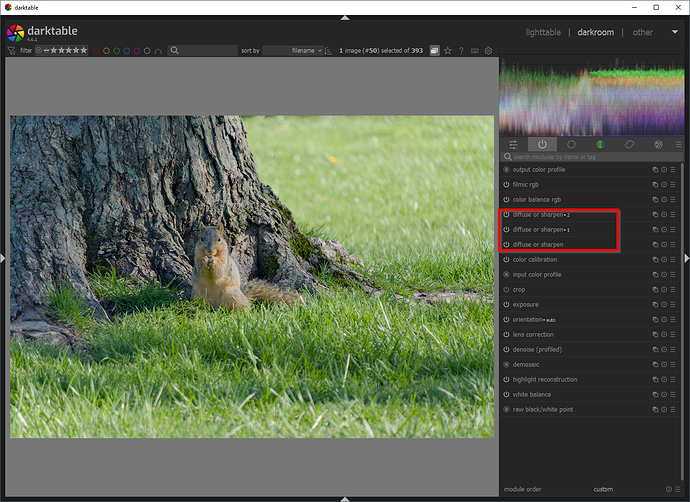
Task: Show the correct modules group tab
Action: 629,144
